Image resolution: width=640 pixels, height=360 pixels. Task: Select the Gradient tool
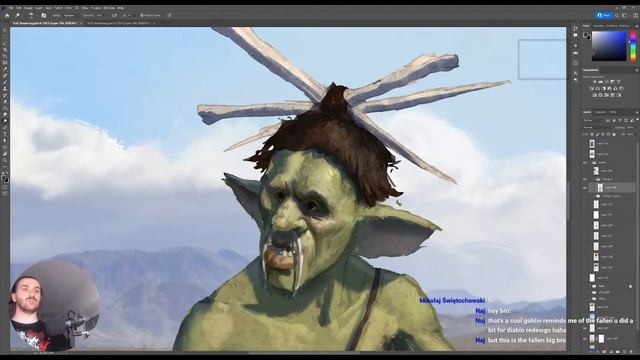click(5, 108)
